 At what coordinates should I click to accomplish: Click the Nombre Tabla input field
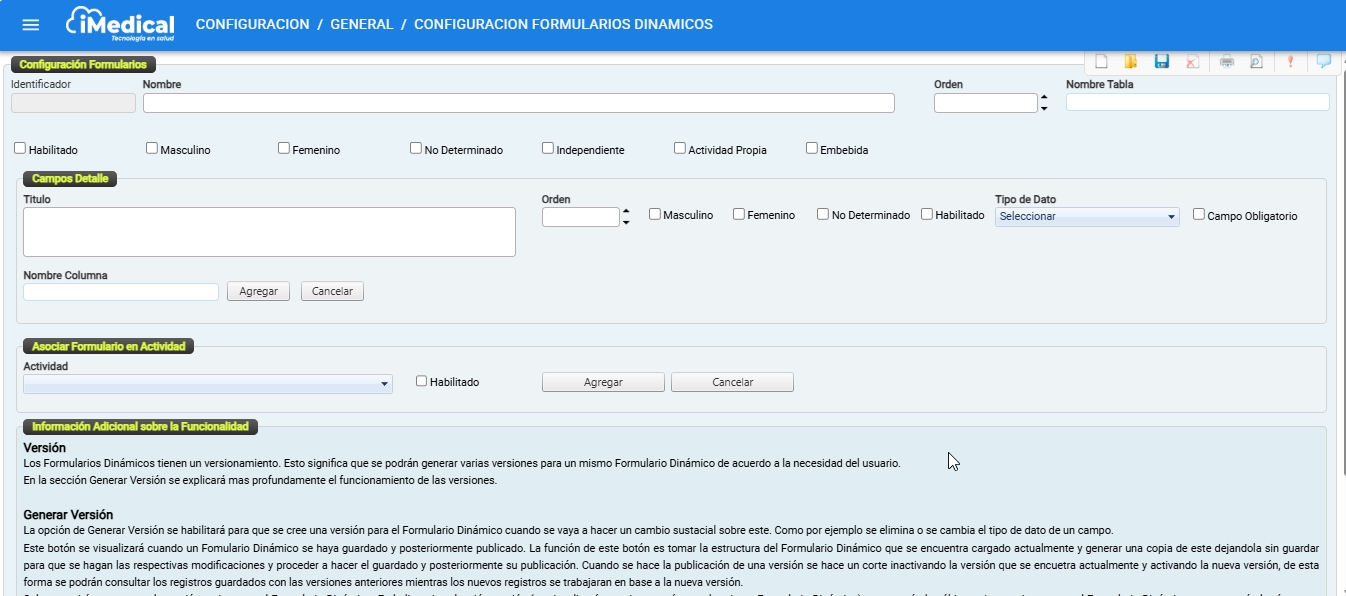click(x=1197, y=102)
